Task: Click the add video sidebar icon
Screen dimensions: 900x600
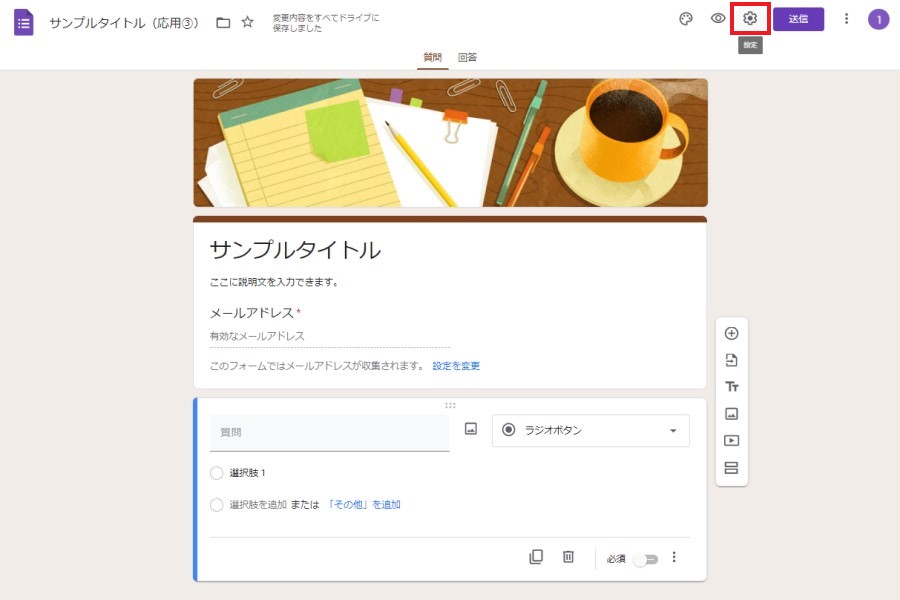Action: point(731,440)
